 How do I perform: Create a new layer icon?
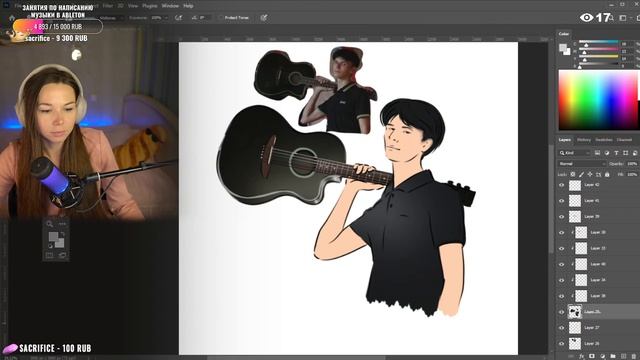[x=623, y=356]
